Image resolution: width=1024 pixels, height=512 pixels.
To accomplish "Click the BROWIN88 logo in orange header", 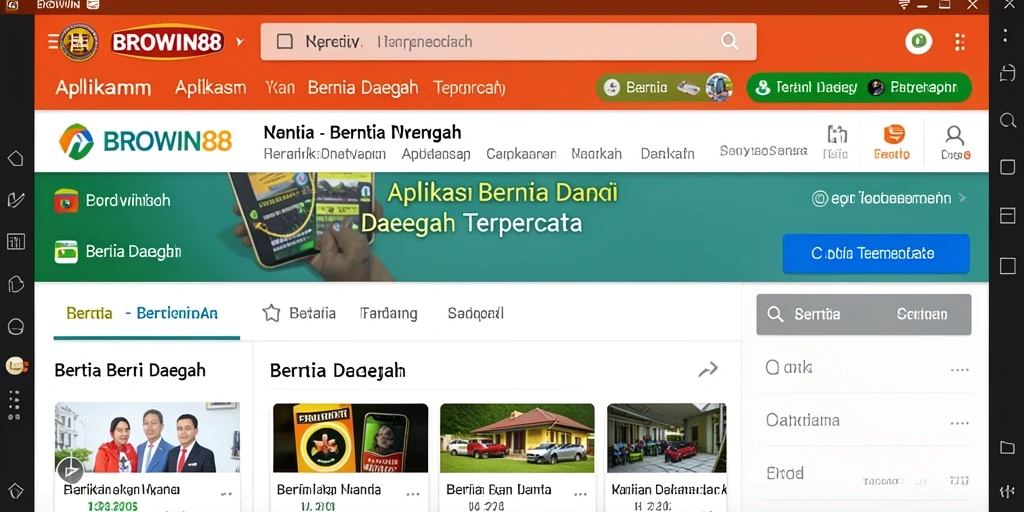I will click(168, 42).
